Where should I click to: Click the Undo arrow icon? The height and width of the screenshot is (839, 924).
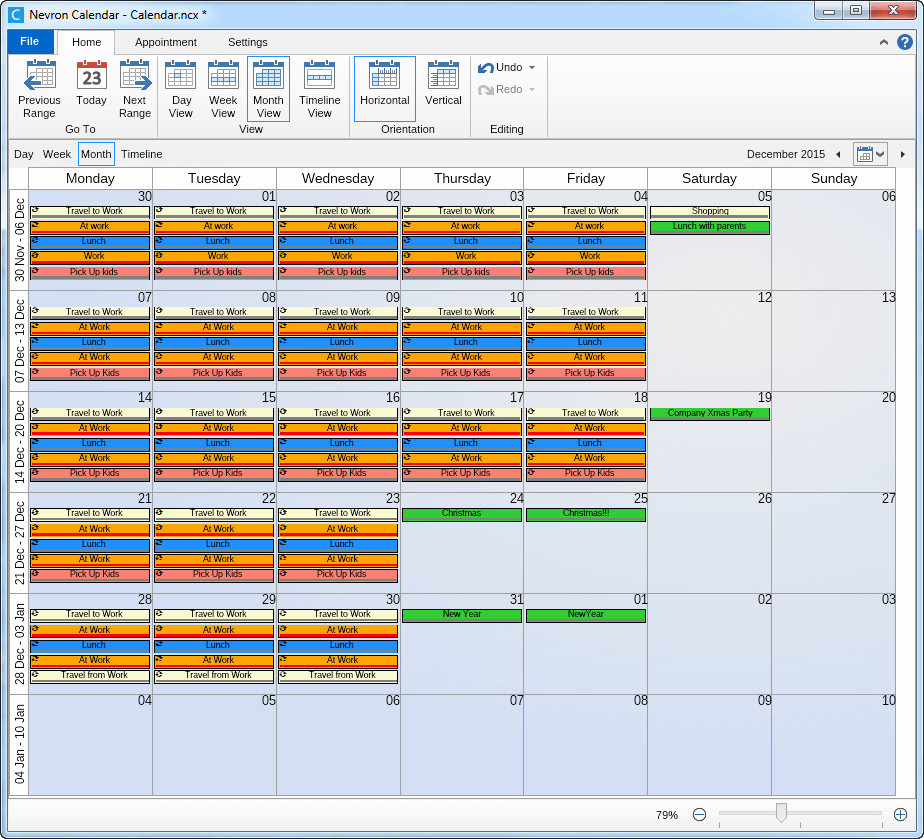[486, 68]
